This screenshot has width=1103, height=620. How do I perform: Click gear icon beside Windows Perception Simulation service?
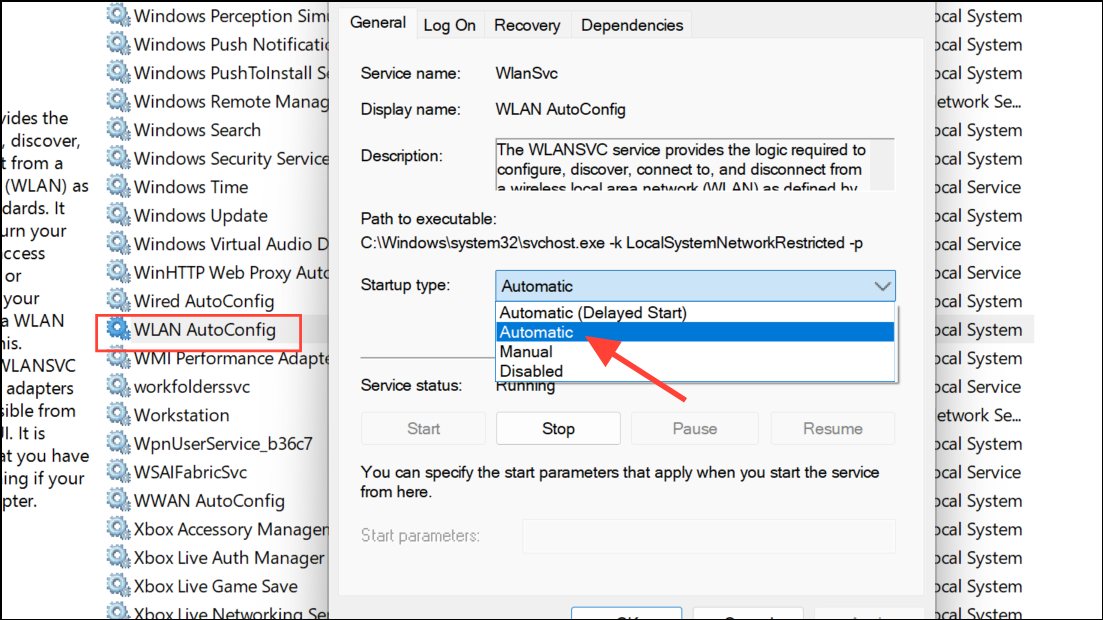pyautogui.click(x=118, y=15)
